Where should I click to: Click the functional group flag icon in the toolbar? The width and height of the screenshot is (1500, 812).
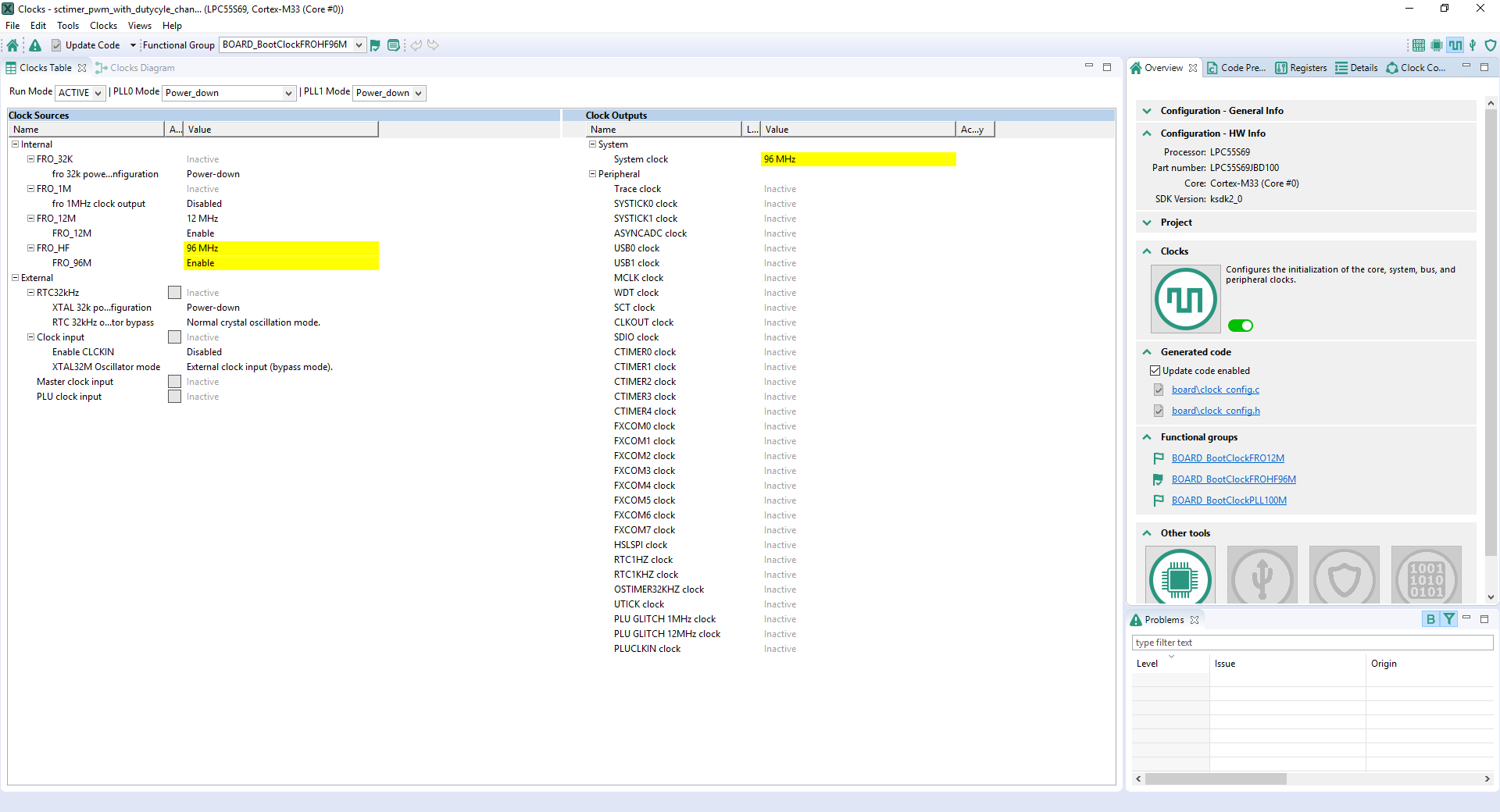click(x=375, y=45)
